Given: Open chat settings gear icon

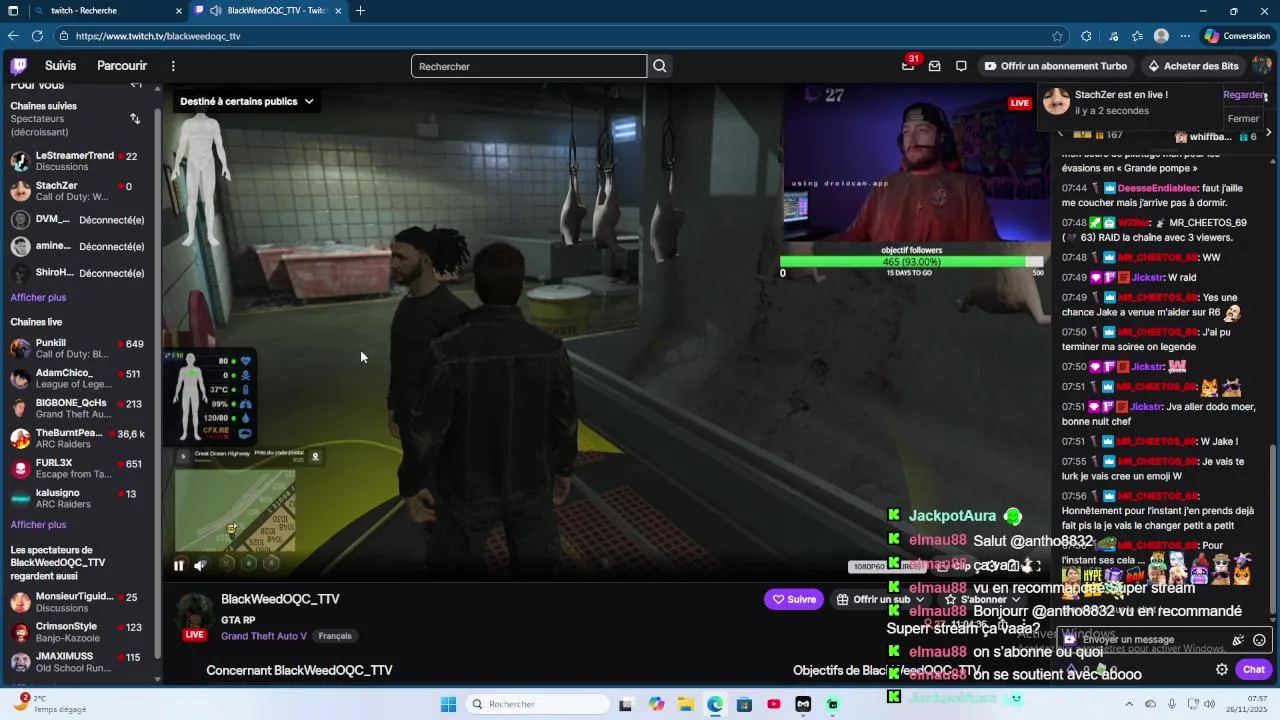Looking at the screenshot, I should coord(1221,670).
